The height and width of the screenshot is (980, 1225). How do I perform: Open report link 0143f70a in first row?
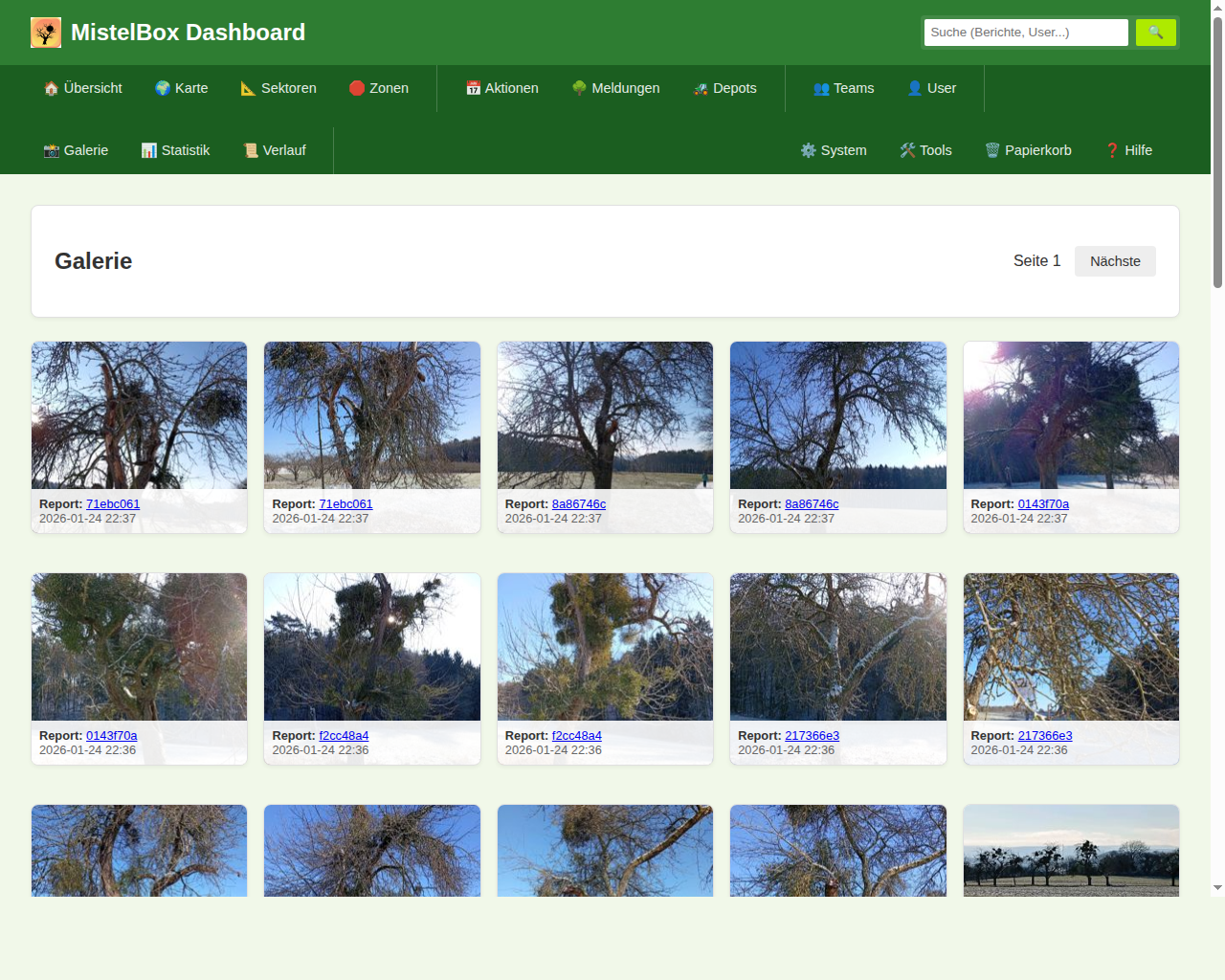[1043, 504]
